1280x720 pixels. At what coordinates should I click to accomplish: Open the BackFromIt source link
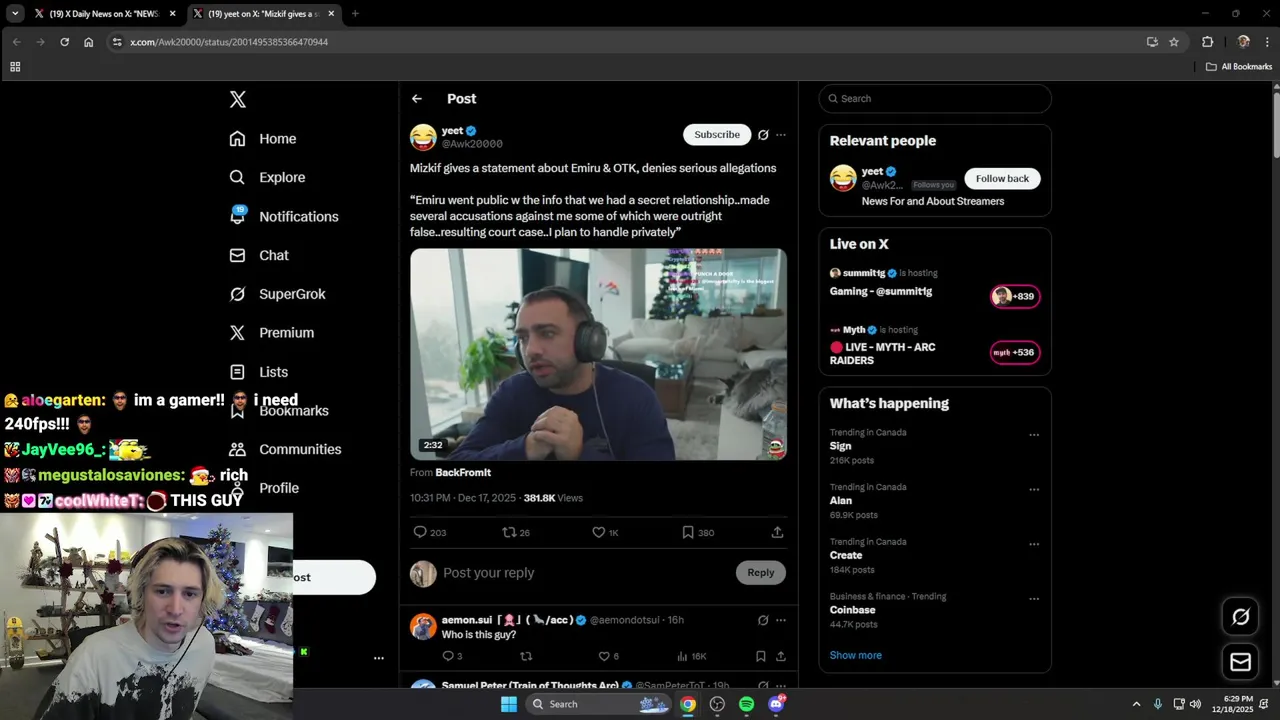point(463,473)
